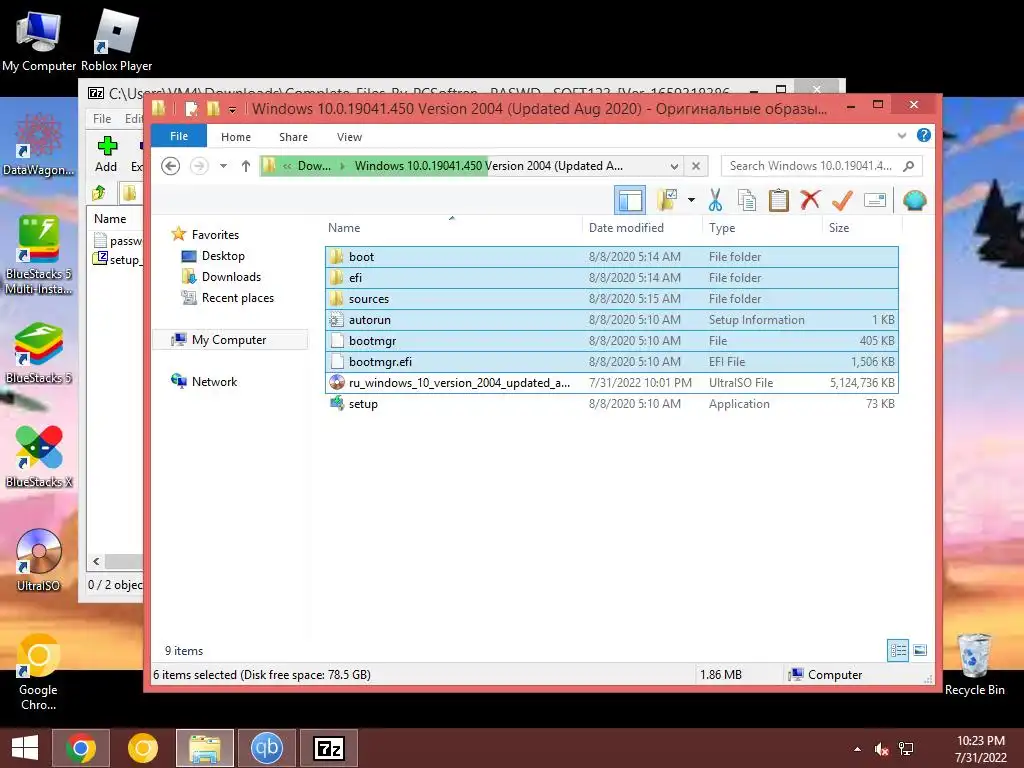The image size is (1024, 768).
Task: Open the Home ribbon tab
Action: 236,137
